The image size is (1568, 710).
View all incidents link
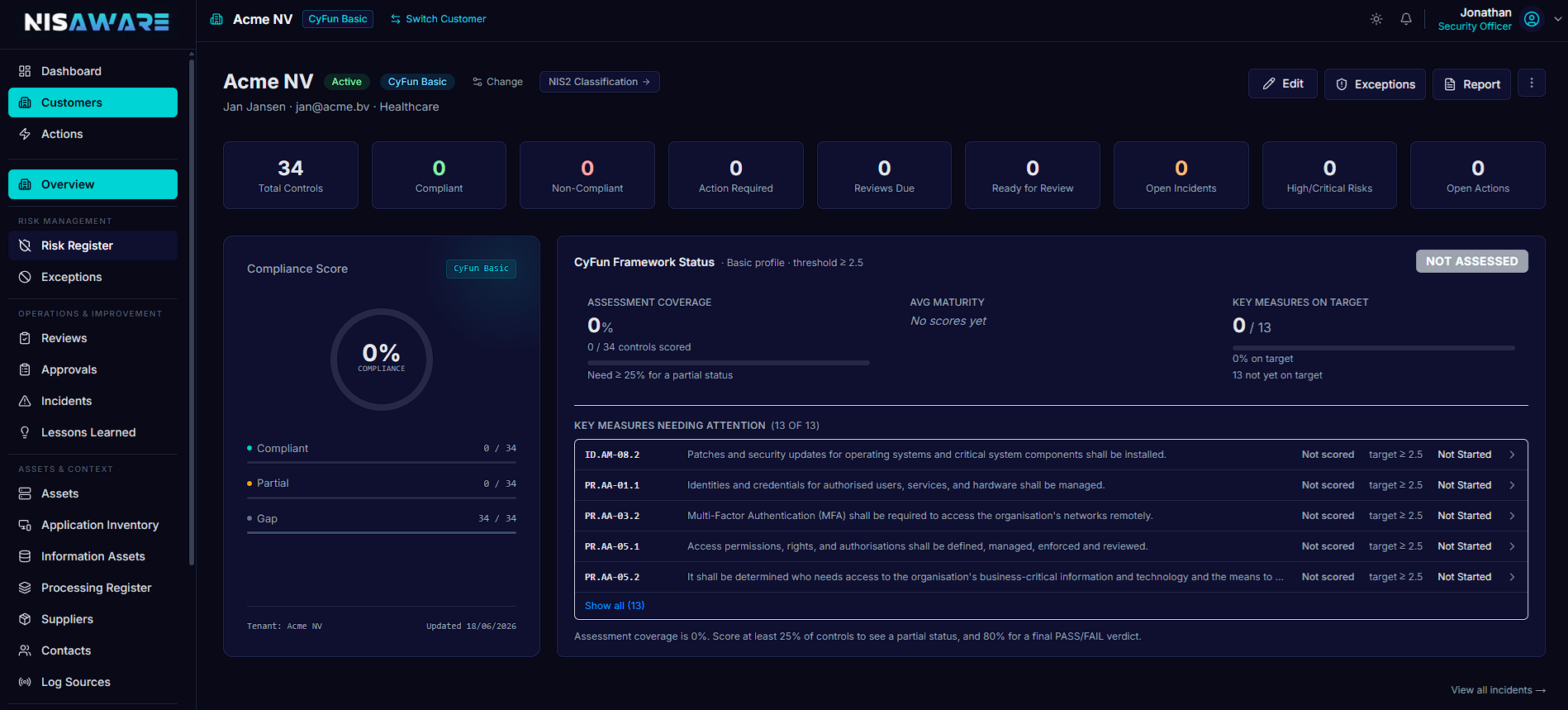click(x=1498, y=690)
